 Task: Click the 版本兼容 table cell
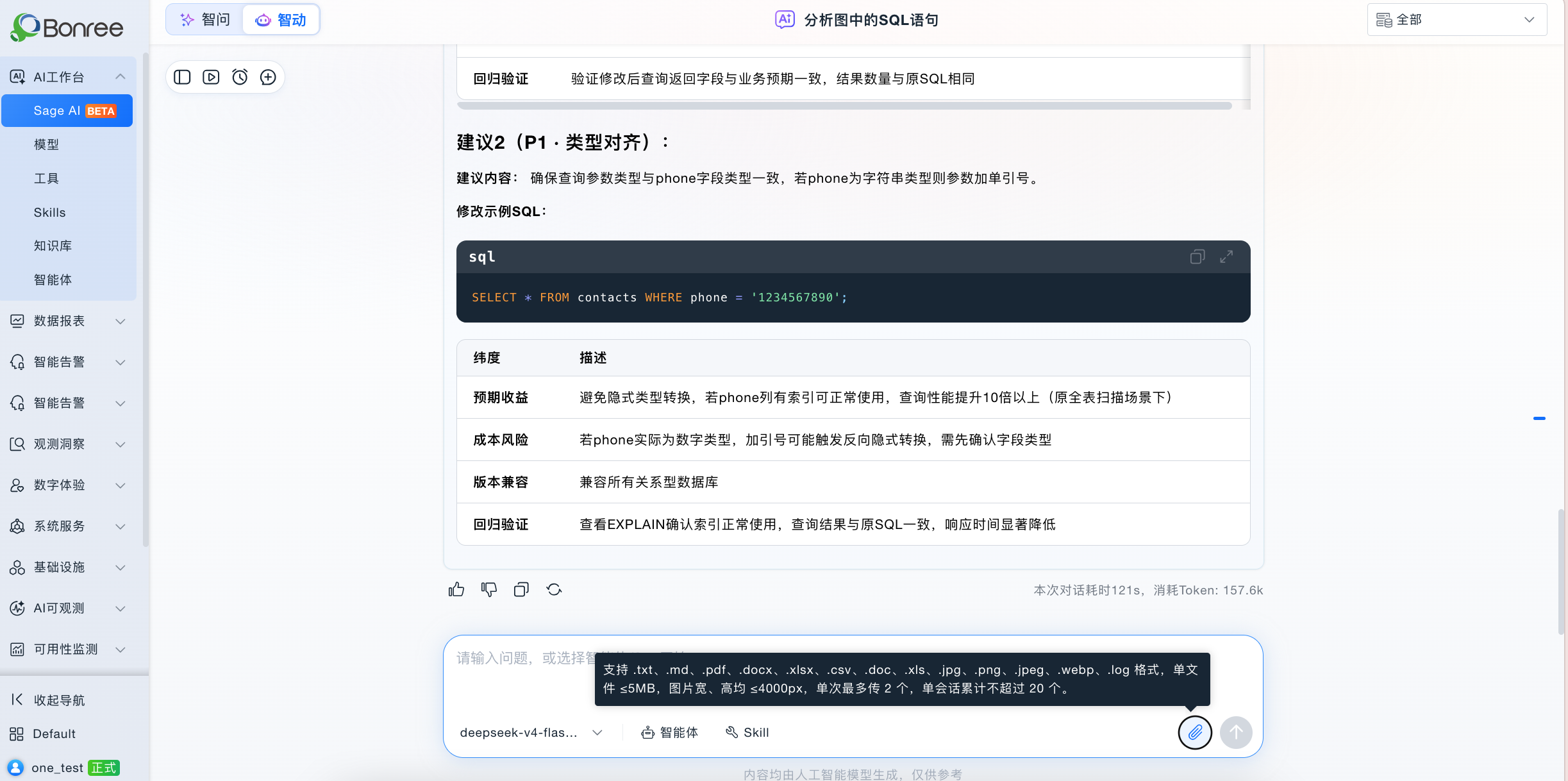pyautogui.click(x=501, y=482)
